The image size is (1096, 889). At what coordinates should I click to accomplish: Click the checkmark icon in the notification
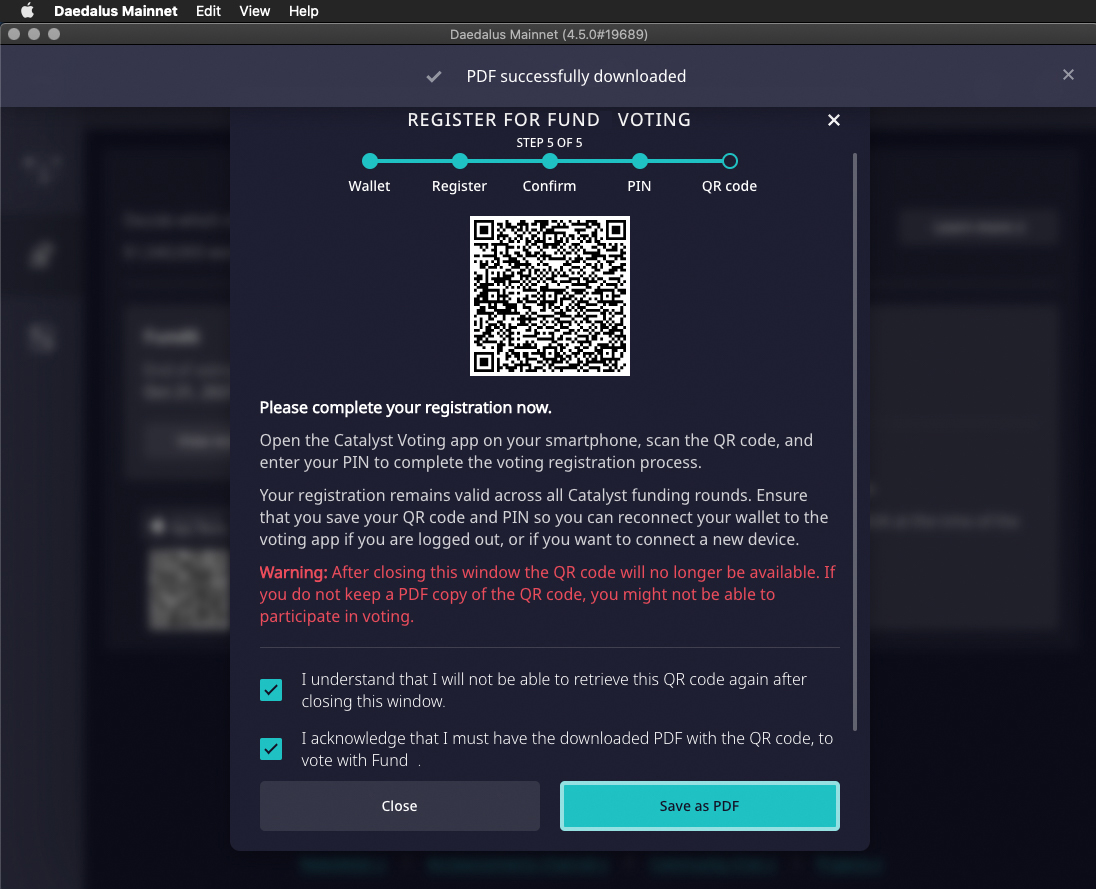click(434, 76)
